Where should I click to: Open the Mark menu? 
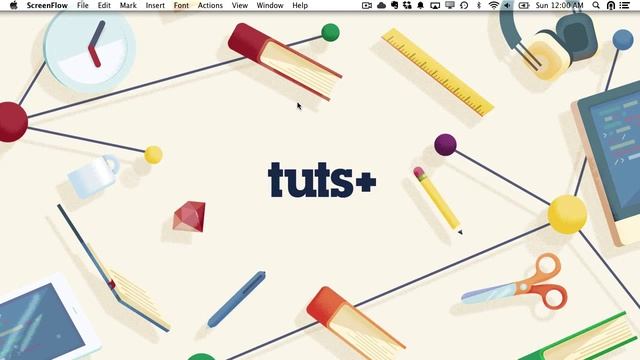(128, 5)
